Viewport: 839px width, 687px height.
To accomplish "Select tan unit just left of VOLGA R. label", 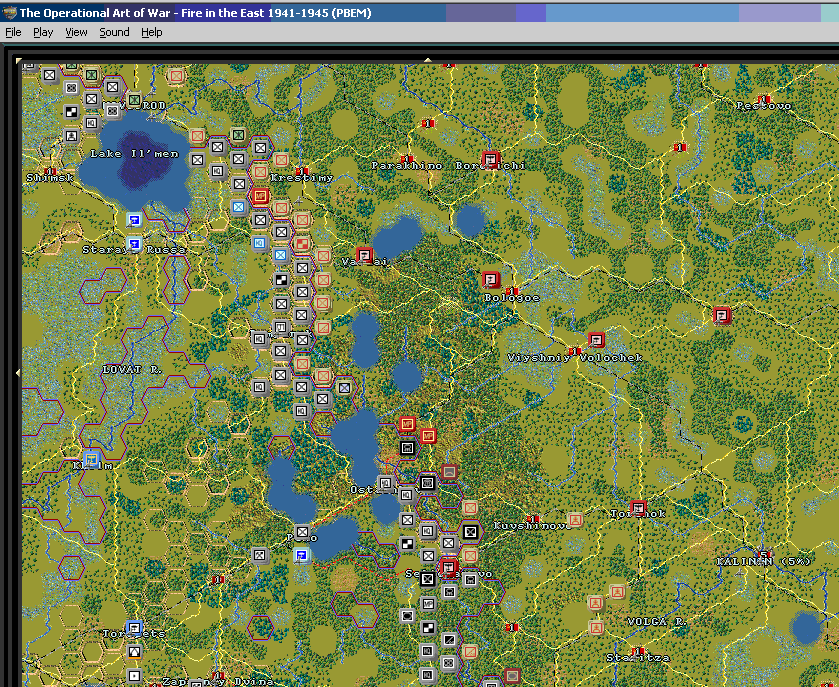I will pyautogui.click(x=596, y=627).
